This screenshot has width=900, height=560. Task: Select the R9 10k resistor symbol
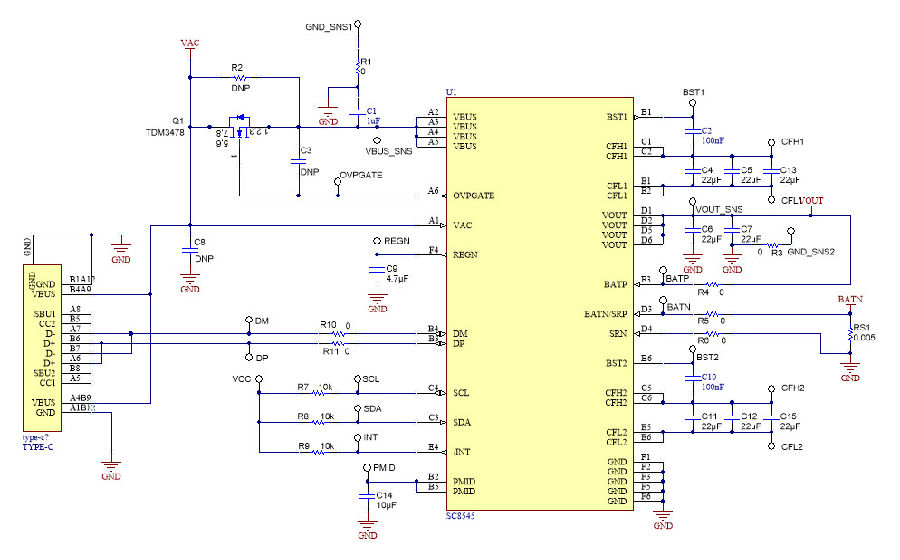[319, 452]
